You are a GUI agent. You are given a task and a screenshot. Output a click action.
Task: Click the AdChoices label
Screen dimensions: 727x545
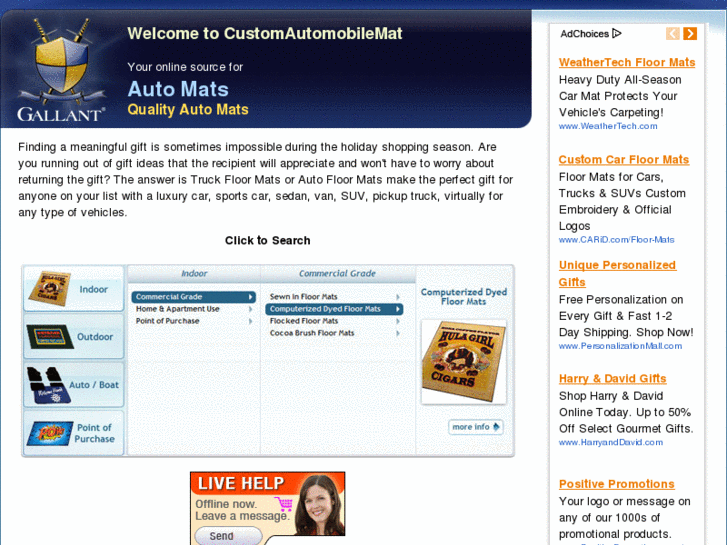click(x=584, y=34)
